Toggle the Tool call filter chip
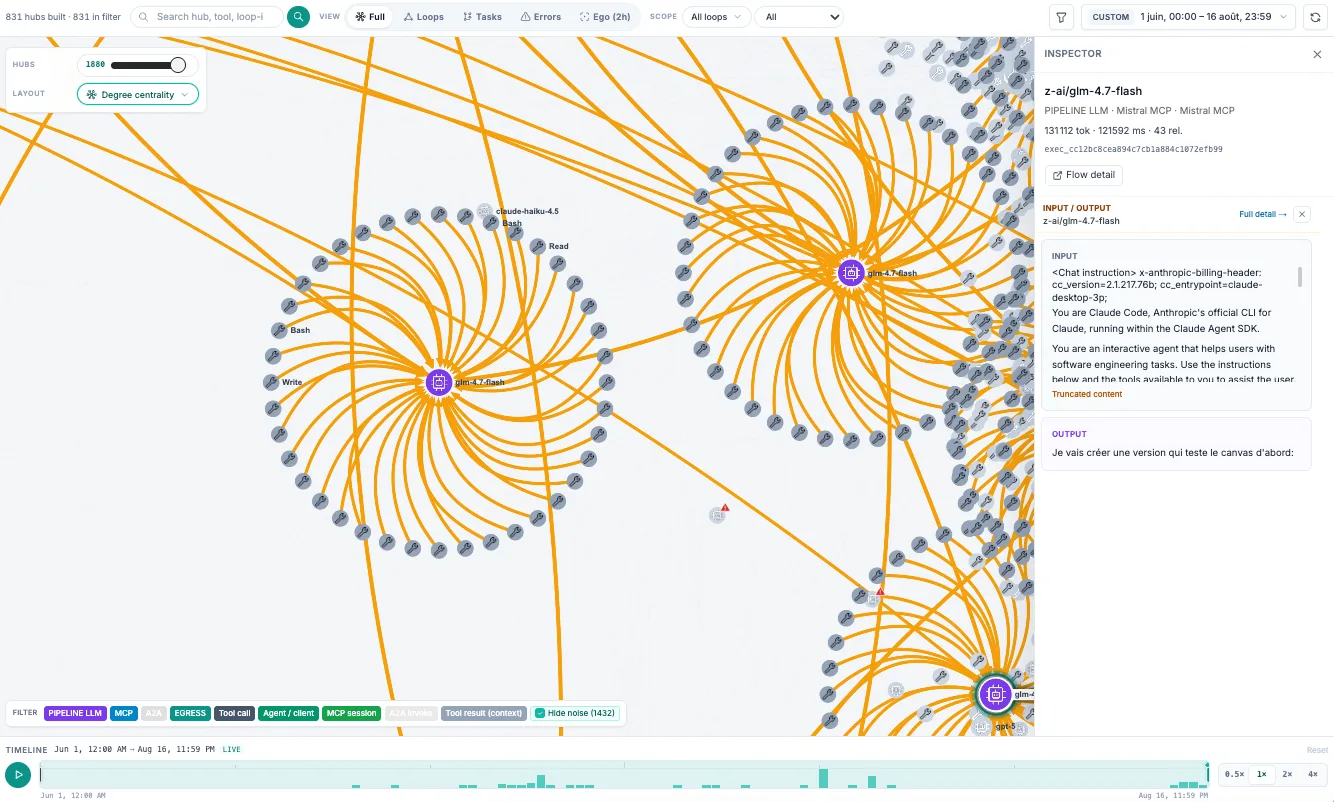 235,713
